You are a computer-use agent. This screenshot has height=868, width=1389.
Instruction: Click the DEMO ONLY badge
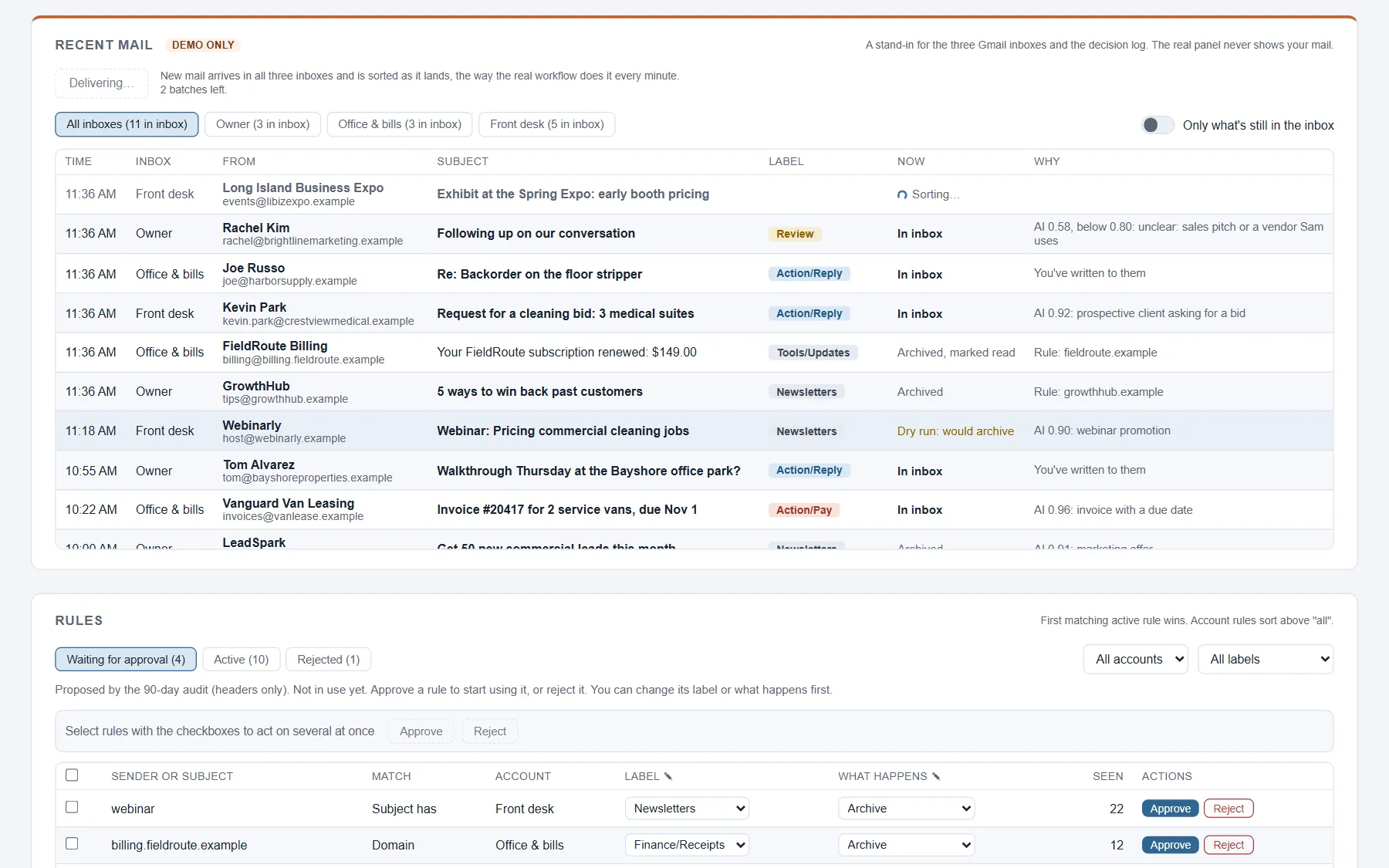pyautogui.click(x=203, y=45)
